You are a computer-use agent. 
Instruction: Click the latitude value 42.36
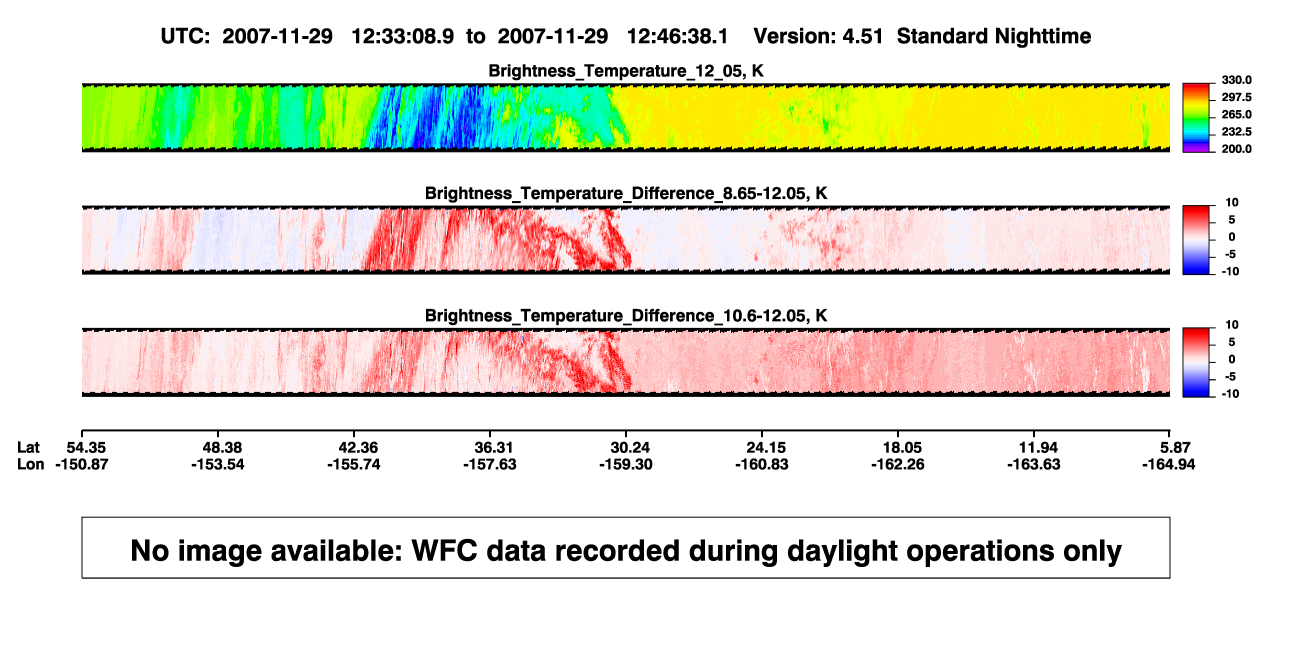click(x=355, y=447)
